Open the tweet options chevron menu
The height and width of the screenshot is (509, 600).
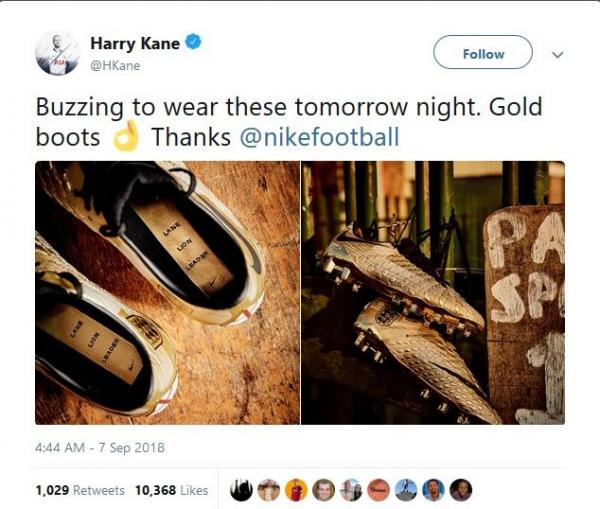[557, 54]
